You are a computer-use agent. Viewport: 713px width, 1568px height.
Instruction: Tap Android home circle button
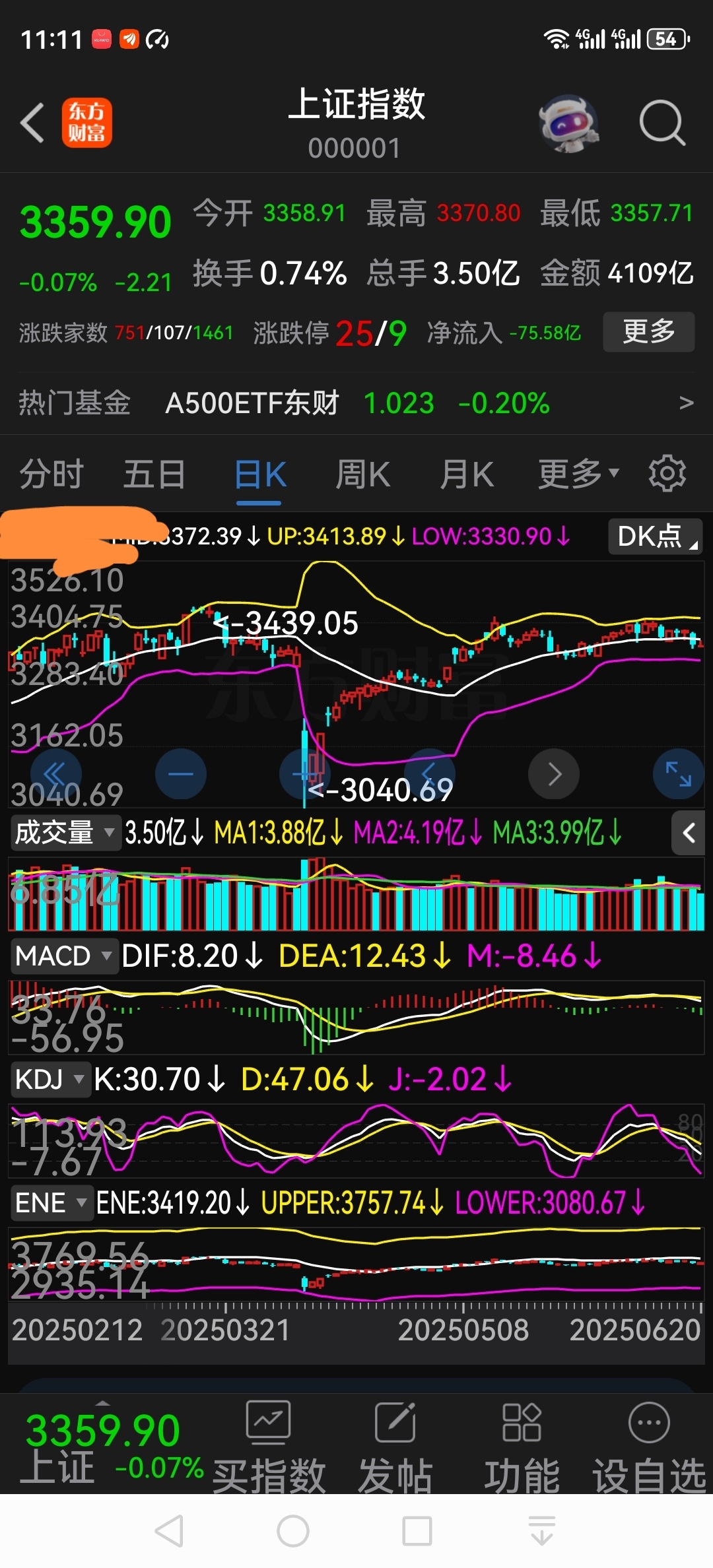(293, 1531)
